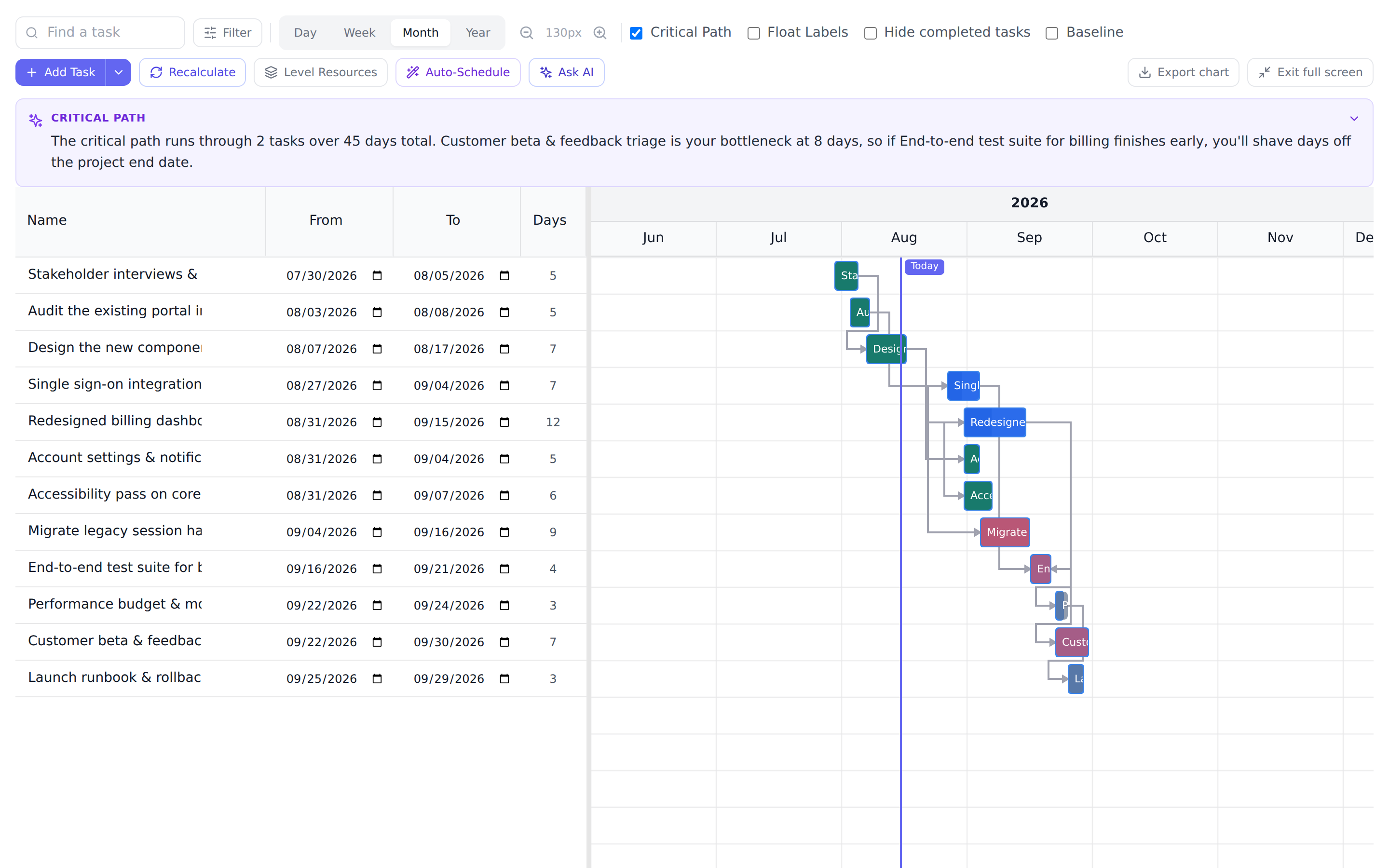Select the Accessibility pass bar in chart
The width and height of the screenshot is (1389, 868).
click(x=978, y=495)
